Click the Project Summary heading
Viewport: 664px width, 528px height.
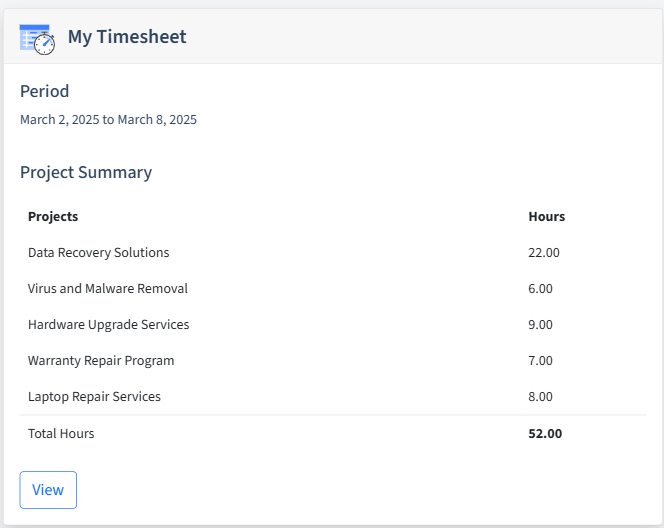tap(86, 172)
